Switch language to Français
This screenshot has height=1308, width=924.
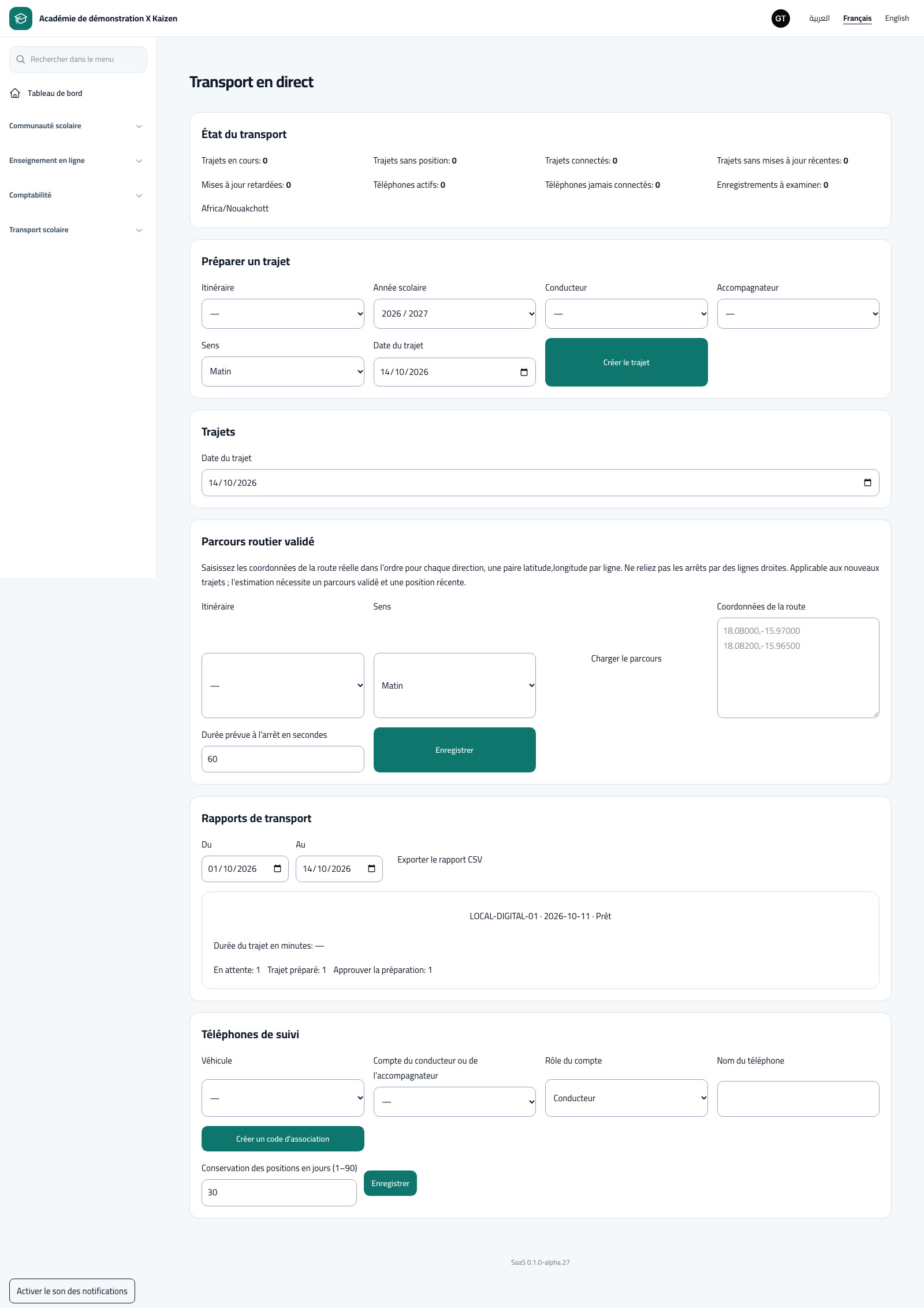(x=857, y=18)
